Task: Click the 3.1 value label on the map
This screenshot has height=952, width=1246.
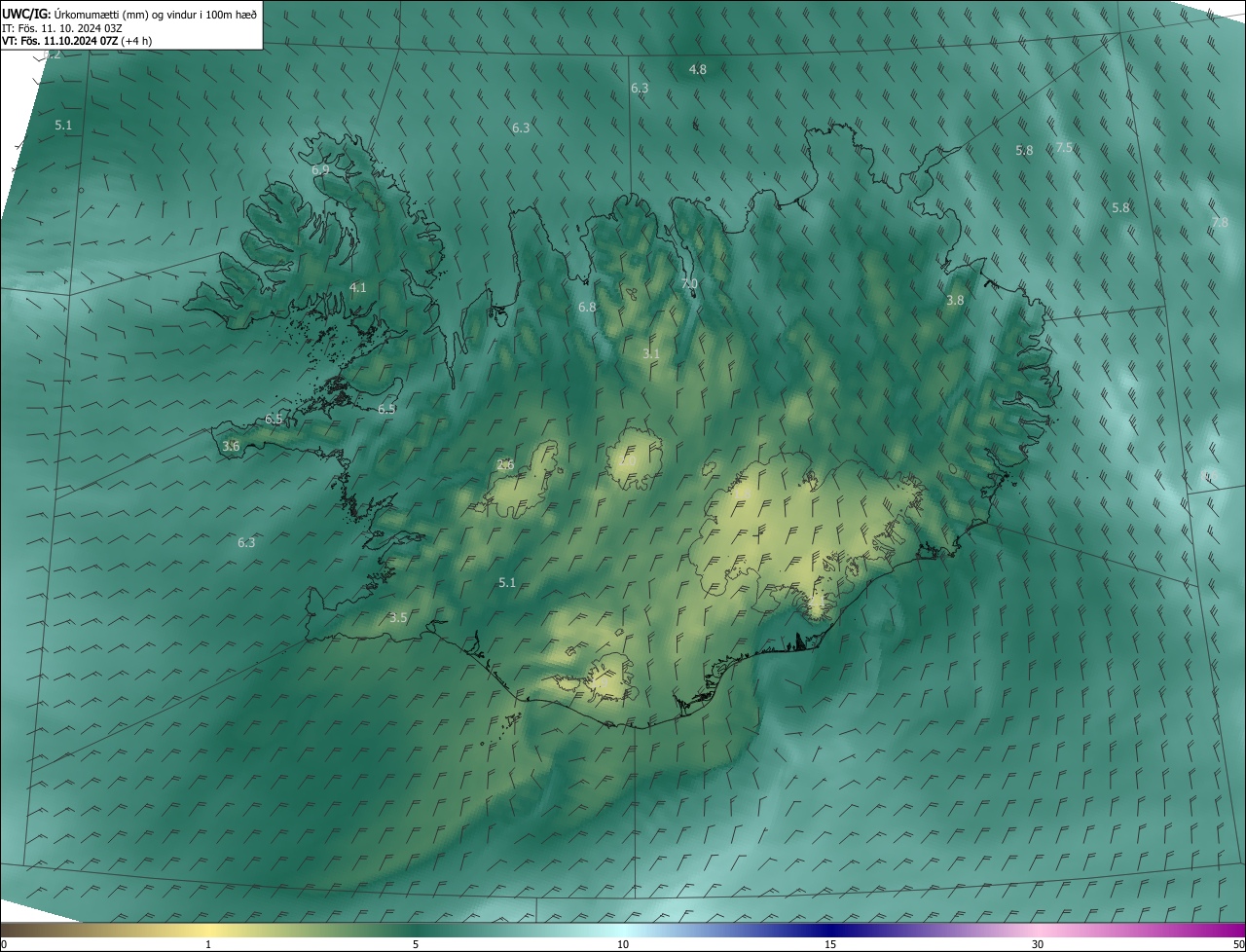Action: point(651,353)
